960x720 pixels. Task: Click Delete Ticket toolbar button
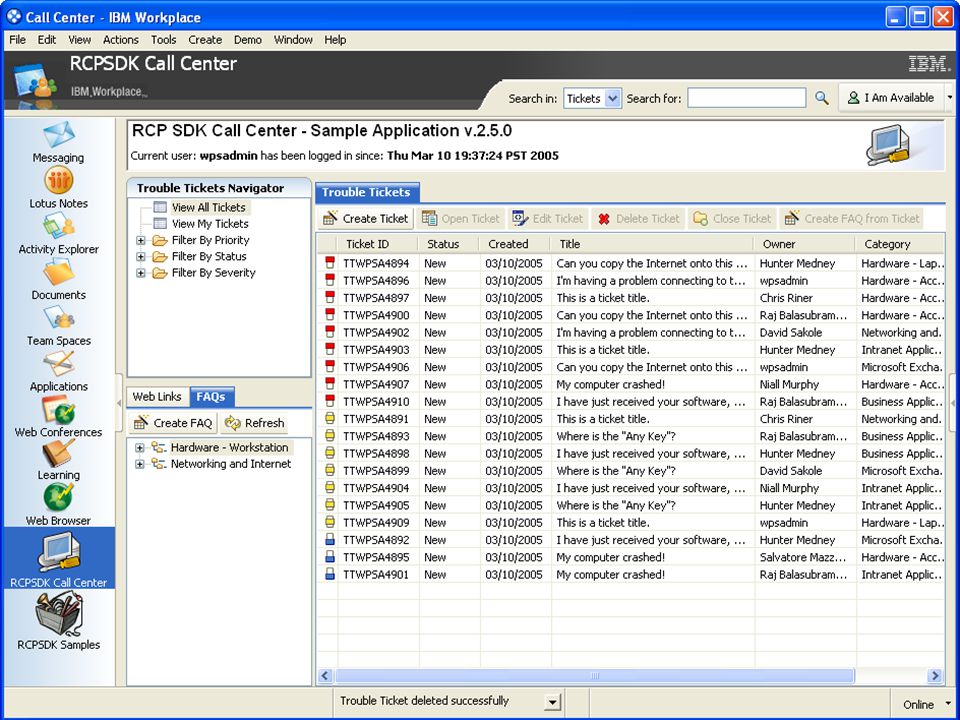pos(639,219)
